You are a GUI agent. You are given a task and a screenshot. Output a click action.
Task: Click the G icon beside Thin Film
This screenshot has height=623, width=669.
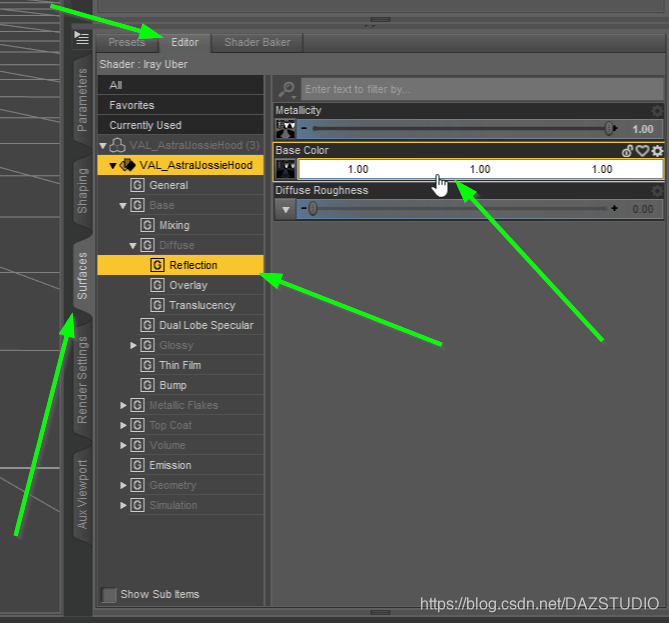pos(147,365)
